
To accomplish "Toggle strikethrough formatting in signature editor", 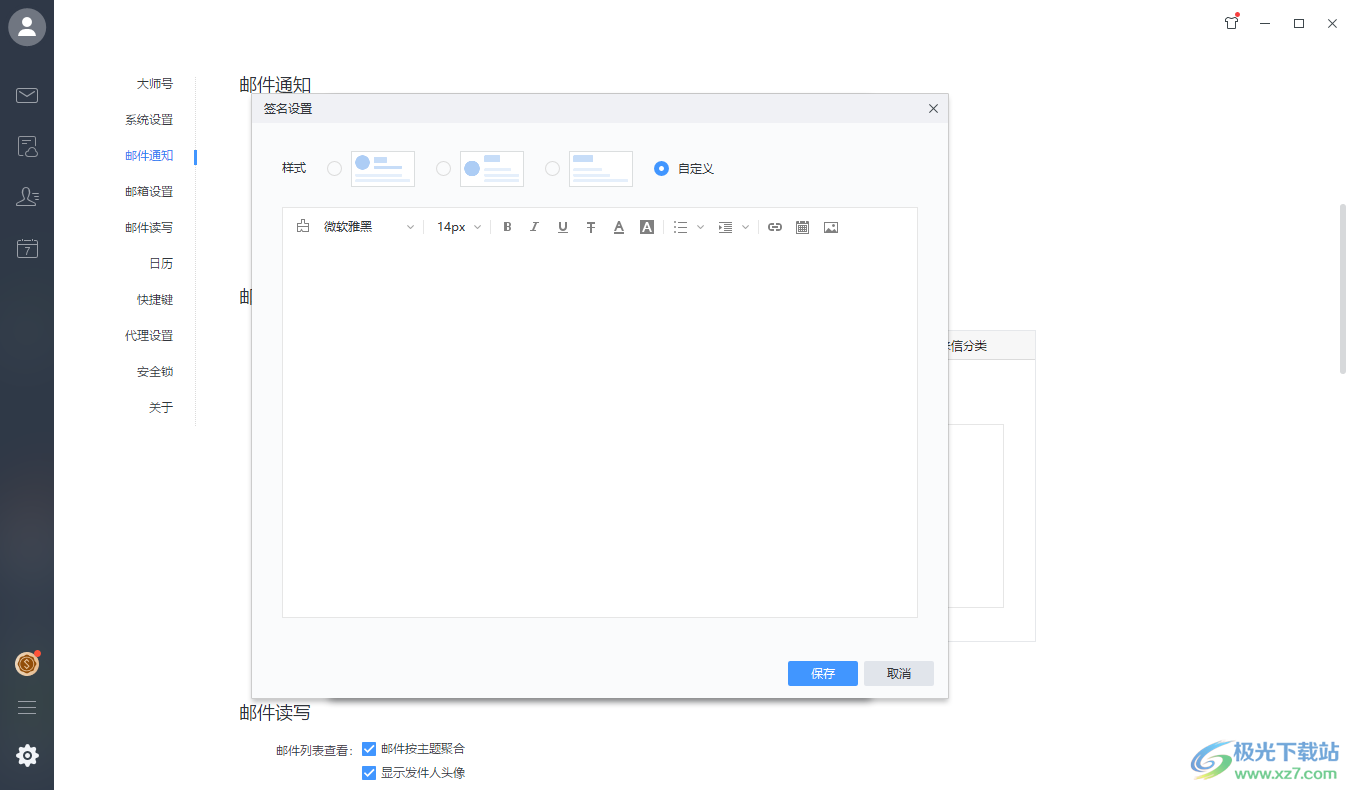I will point(591,227).
